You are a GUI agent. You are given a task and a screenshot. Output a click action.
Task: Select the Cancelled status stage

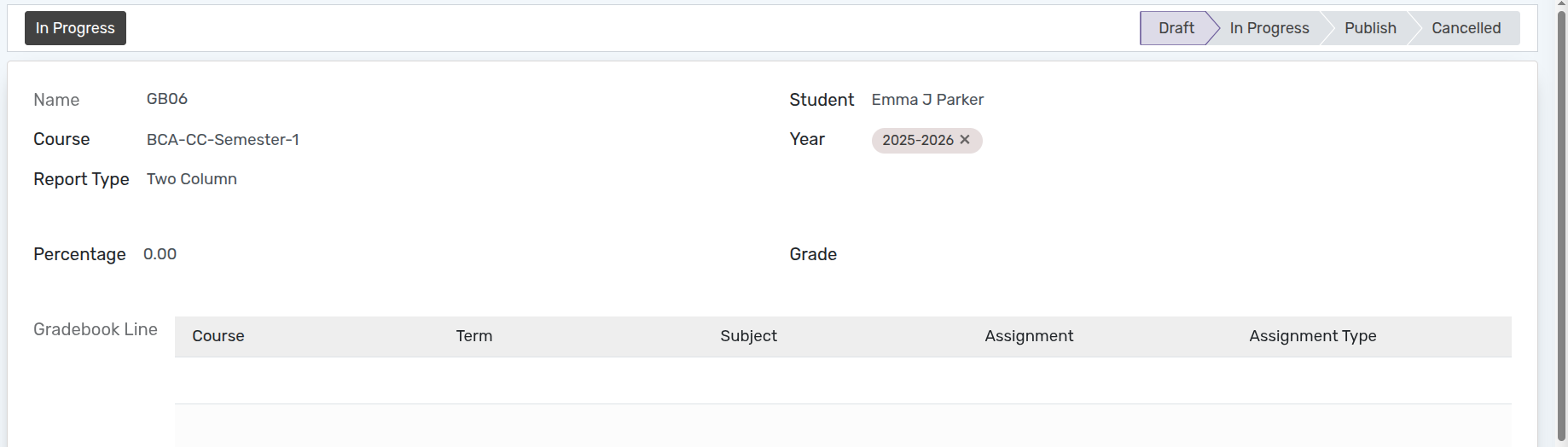click(x=1466, y=28)
